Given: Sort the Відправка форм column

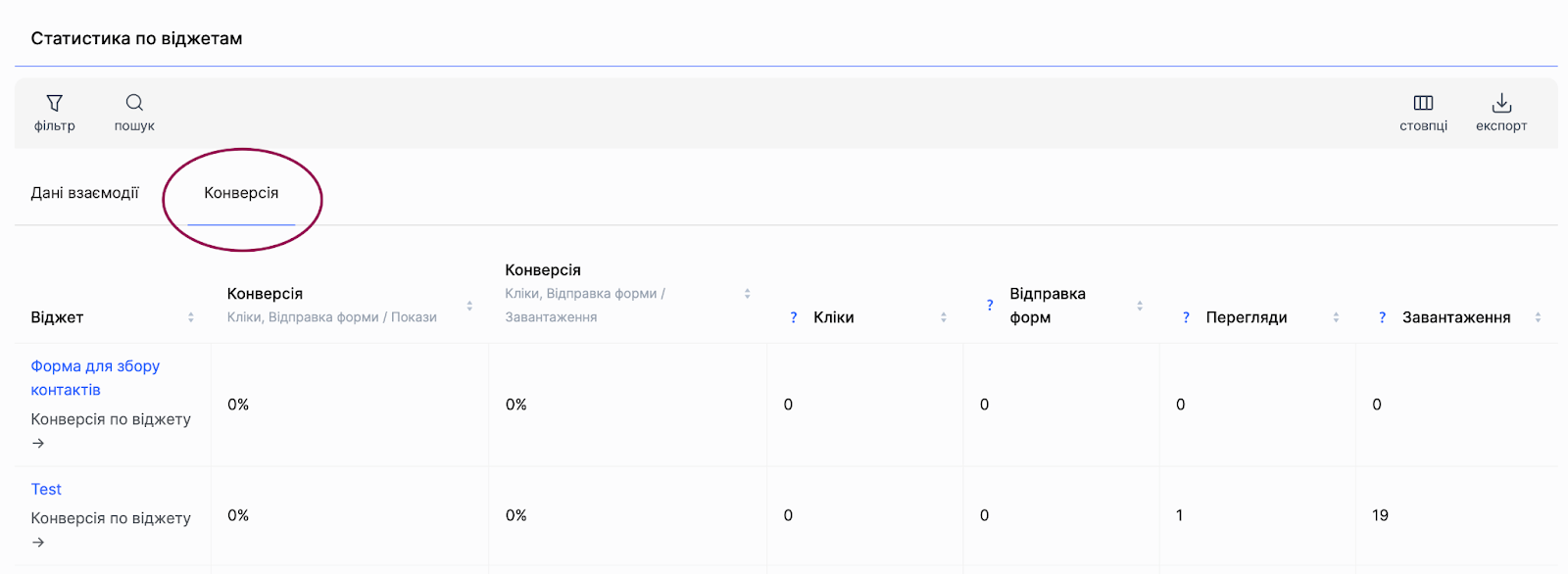Looking at the screenshot, I should pyautogui.click(x=1140, y=306).
